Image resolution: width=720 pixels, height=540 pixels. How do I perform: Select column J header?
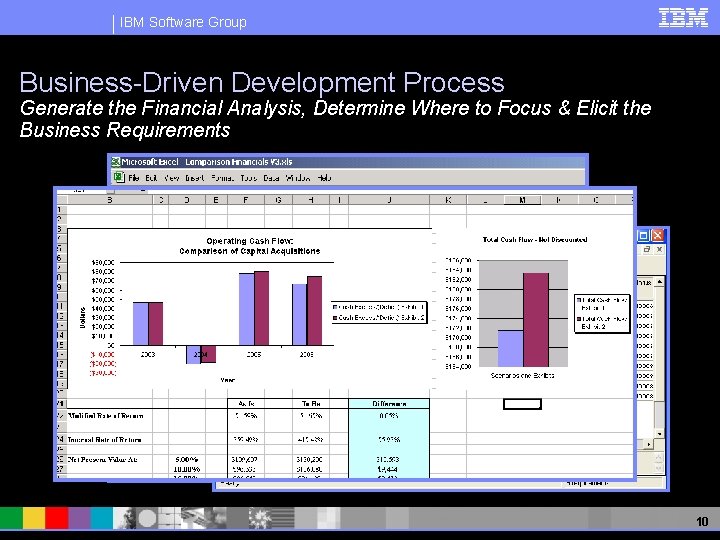389,200
